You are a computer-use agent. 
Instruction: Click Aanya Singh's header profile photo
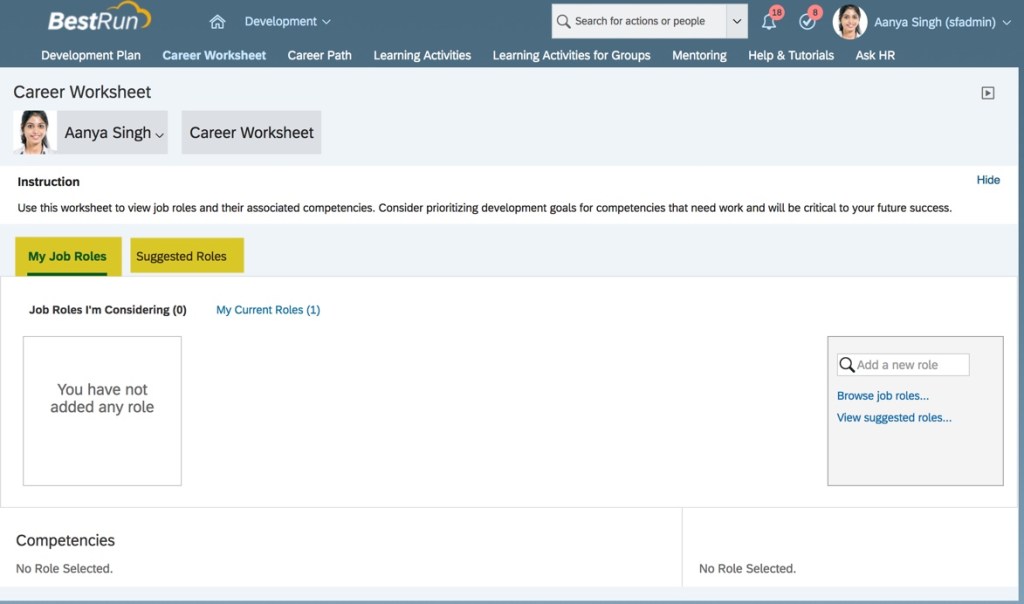point(849,21)
